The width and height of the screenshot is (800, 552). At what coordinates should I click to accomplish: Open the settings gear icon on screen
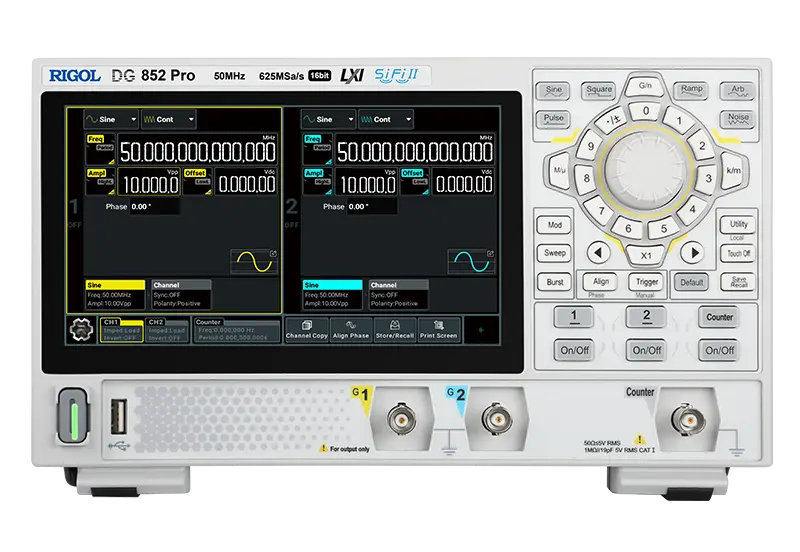(81, 330)
